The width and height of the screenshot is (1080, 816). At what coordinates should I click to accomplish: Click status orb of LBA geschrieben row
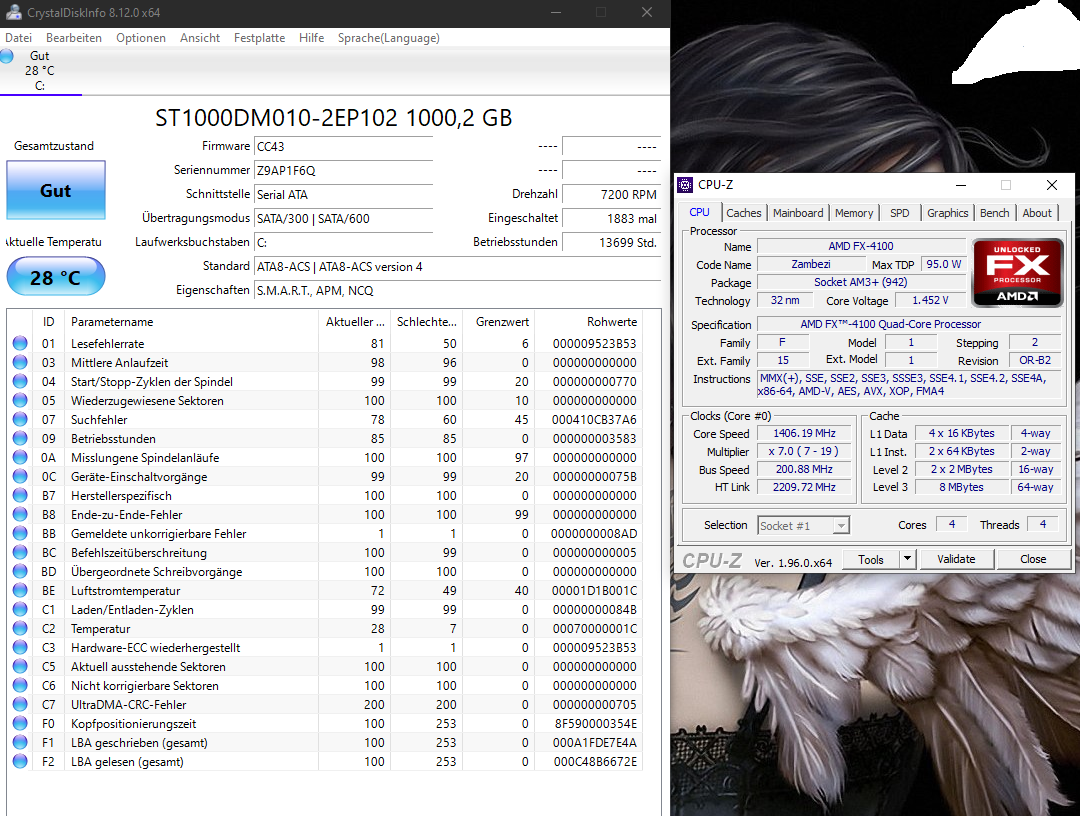tap(20, 742)
